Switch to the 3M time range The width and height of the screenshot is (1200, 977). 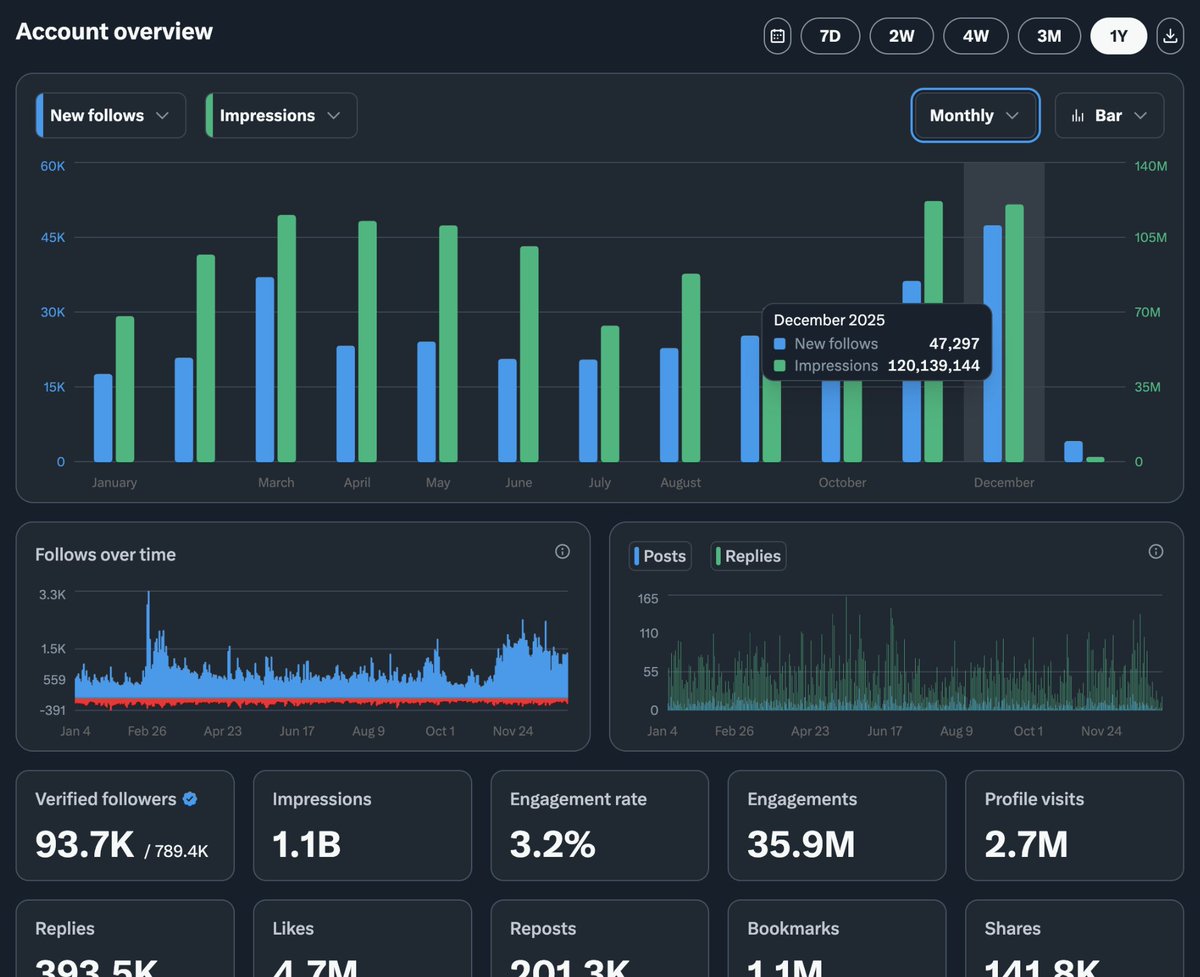(1049, 36)
